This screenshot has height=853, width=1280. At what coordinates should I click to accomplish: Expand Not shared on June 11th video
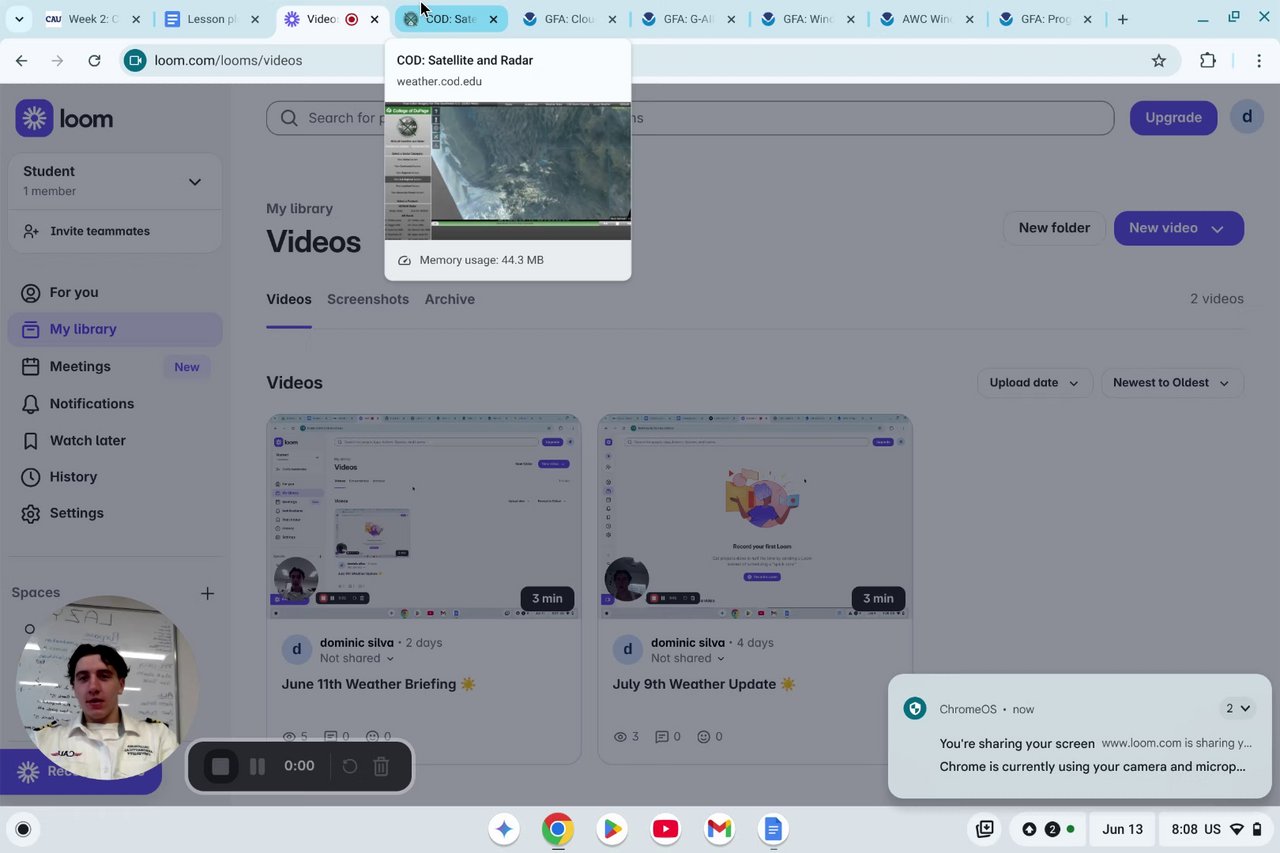click(357, 658)
